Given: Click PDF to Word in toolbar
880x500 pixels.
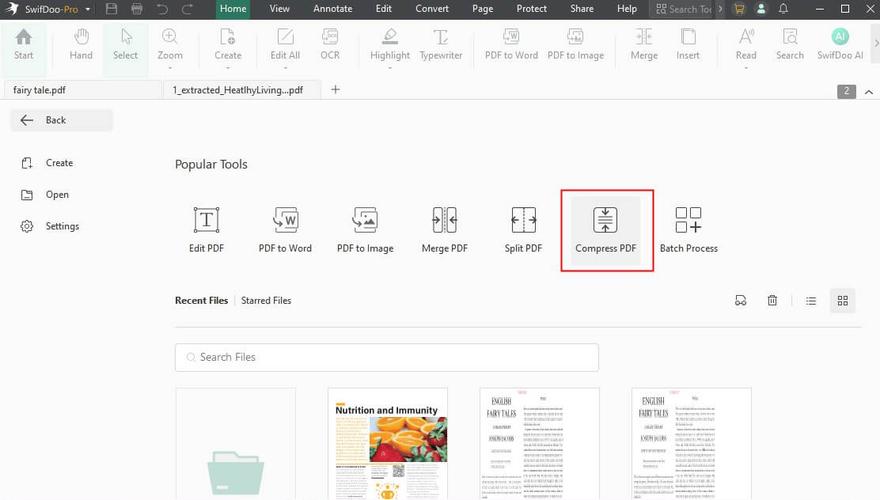Looking at the screenshot, I should (511, 45).
